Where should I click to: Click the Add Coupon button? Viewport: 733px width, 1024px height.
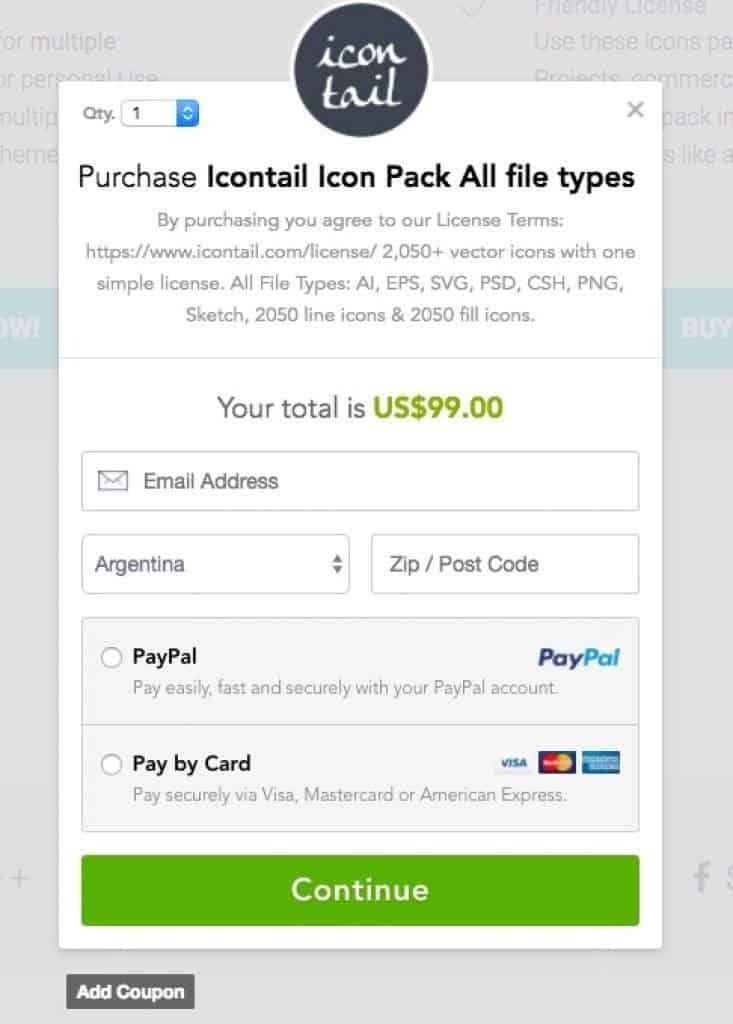tap(131, 992)
